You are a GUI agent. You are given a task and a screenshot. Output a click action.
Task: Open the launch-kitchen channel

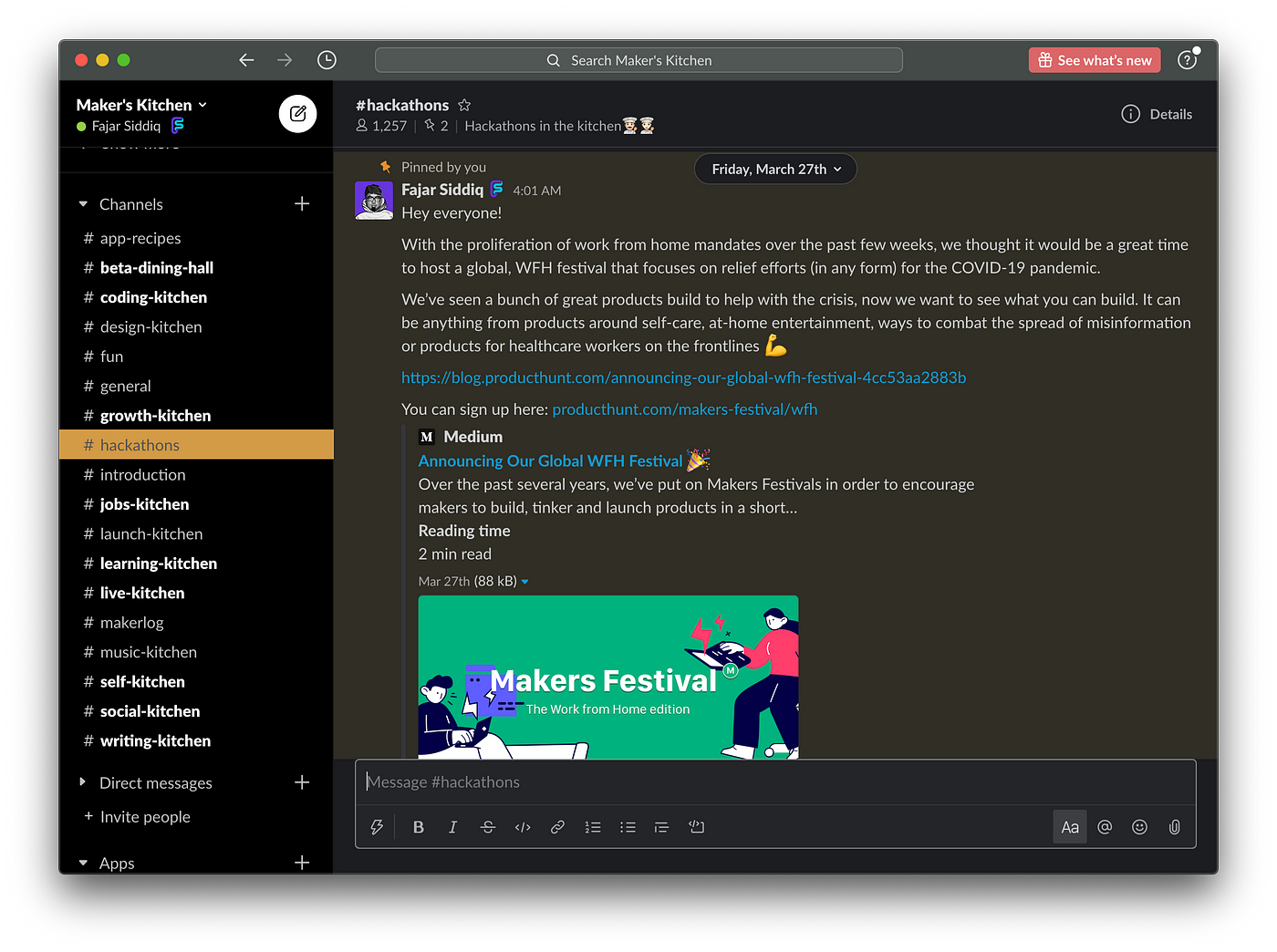[x=196, y=533]
